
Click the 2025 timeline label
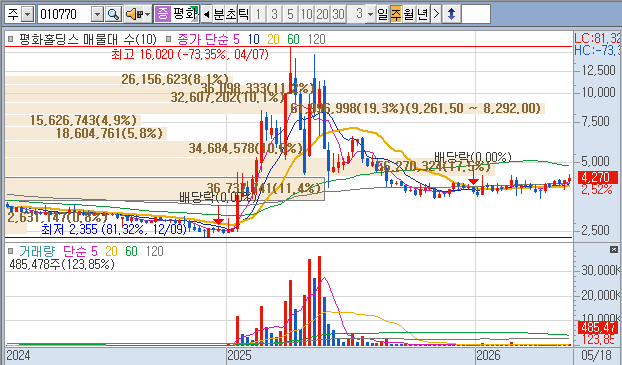point(239,355)
